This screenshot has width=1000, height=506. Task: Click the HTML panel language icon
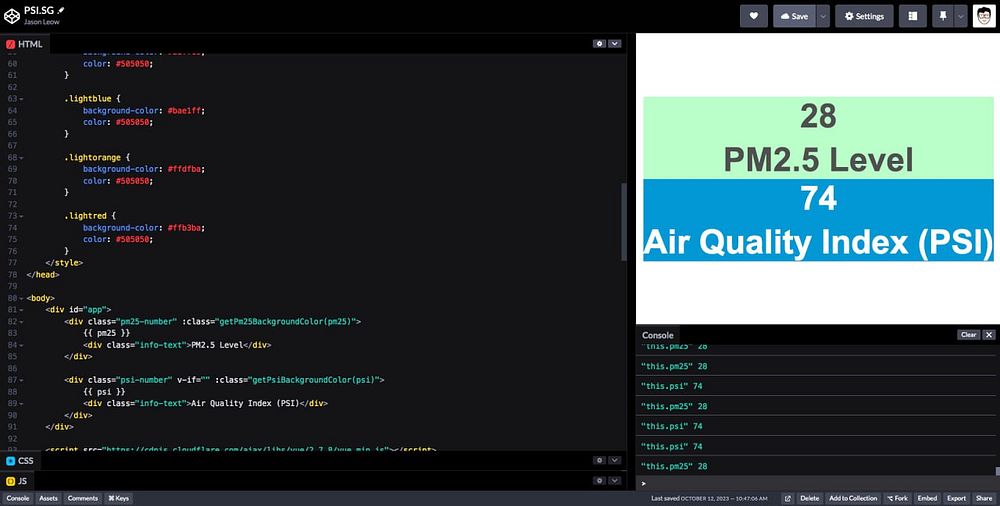pyautogui.click(x=10, y=44)
